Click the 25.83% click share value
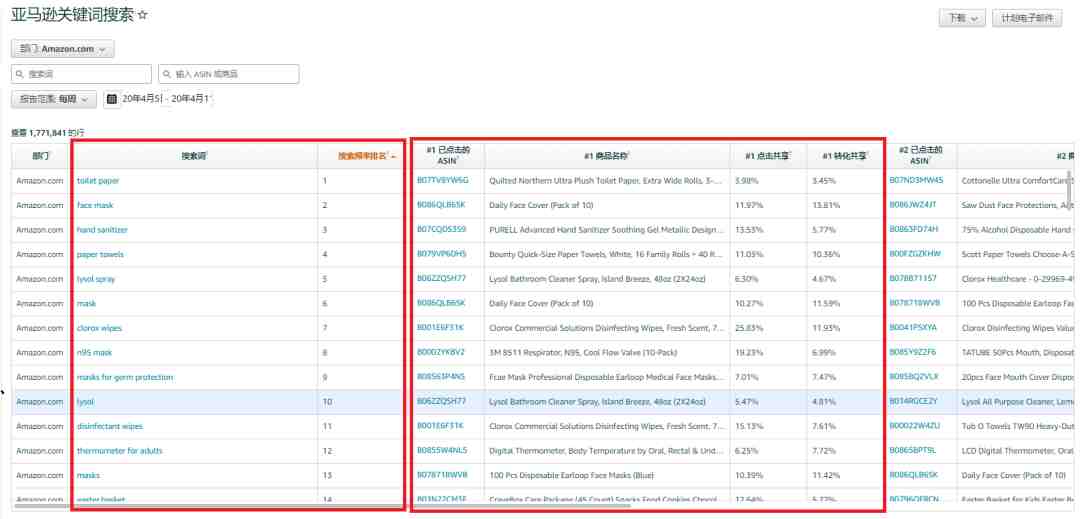 746,328
